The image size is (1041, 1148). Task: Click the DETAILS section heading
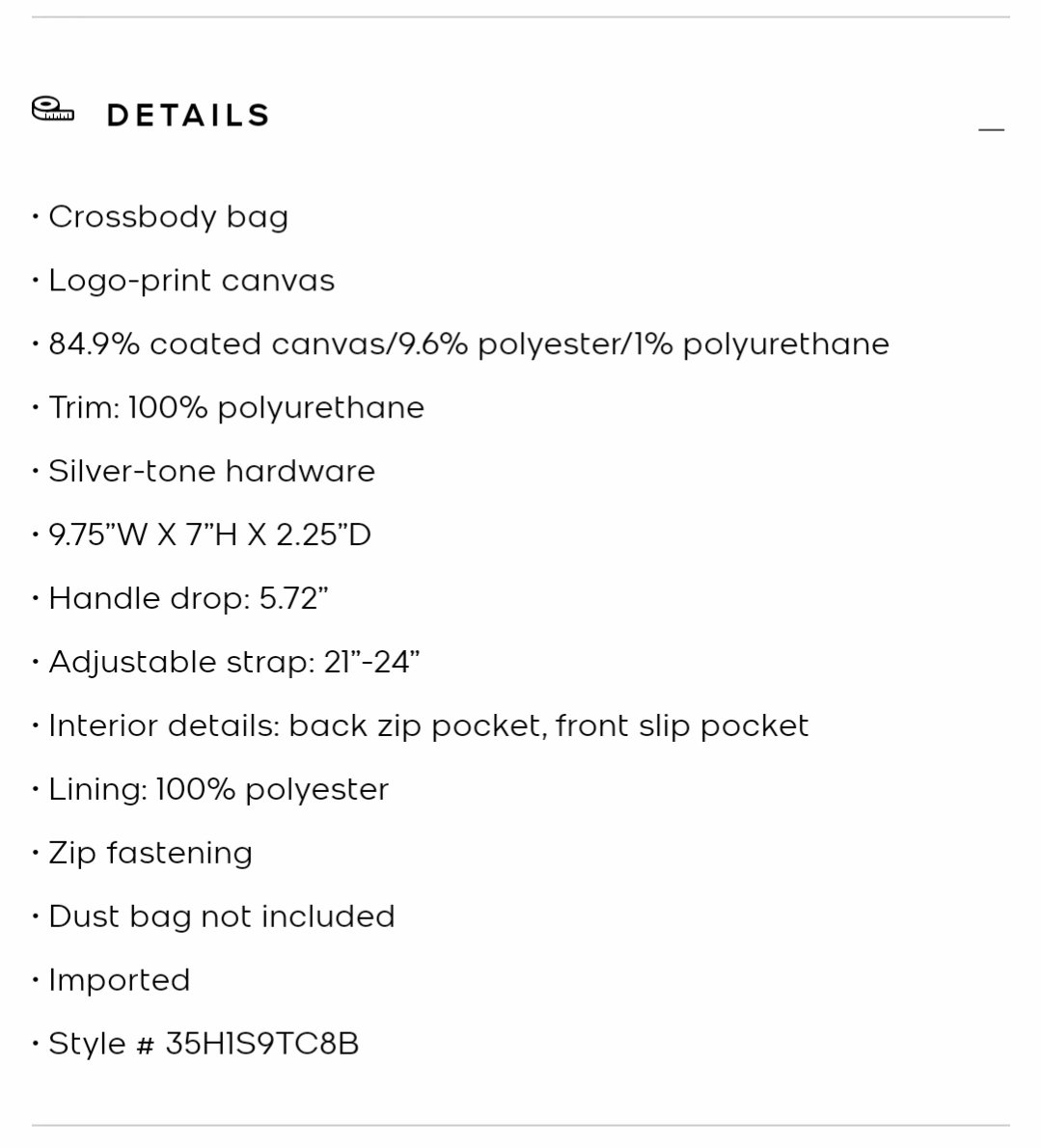[x=188, y=116]
